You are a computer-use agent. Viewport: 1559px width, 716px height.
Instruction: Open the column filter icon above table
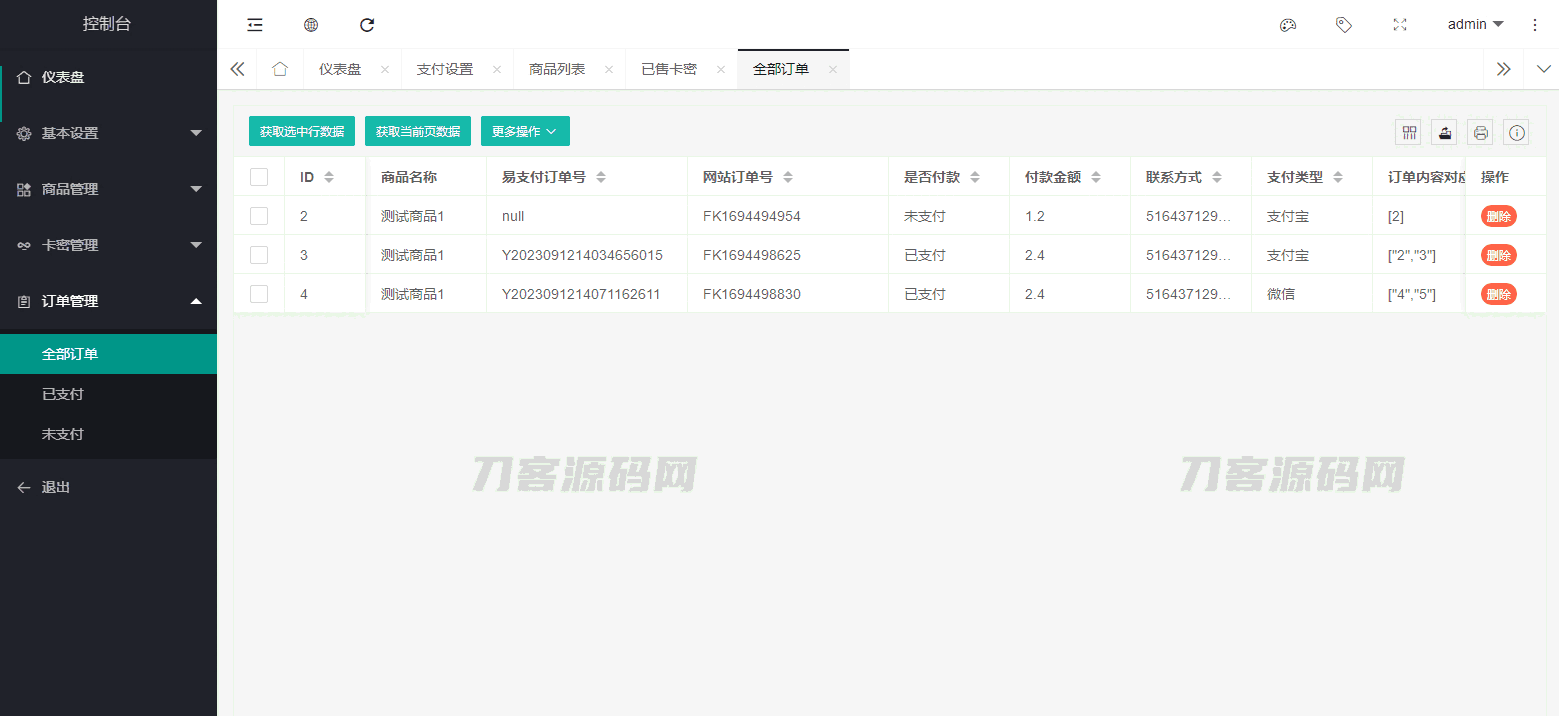click(1409, 132)
